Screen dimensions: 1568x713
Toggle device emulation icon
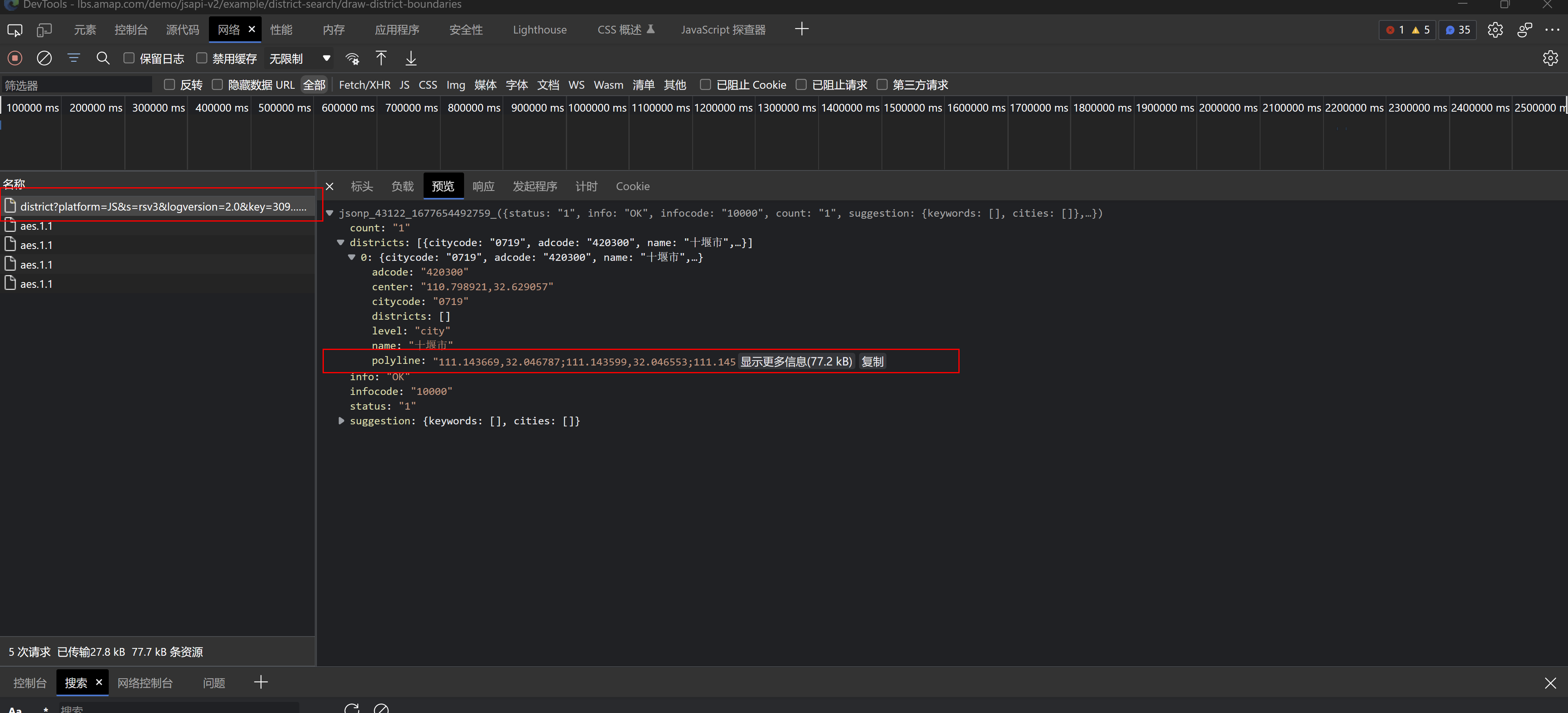pos(44,30)
